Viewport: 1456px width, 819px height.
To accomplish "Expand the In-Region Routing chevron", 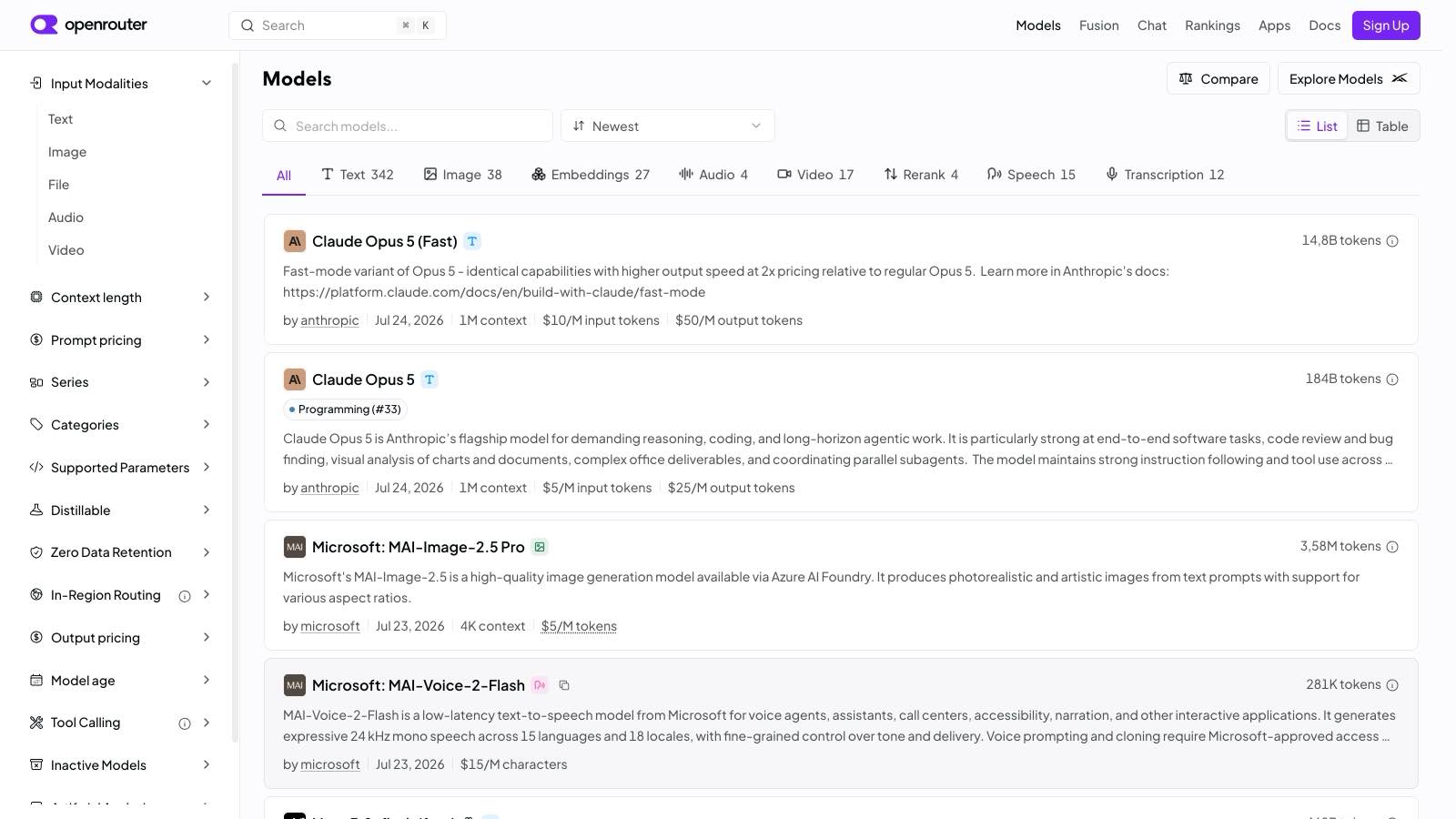I will (207, 594).
